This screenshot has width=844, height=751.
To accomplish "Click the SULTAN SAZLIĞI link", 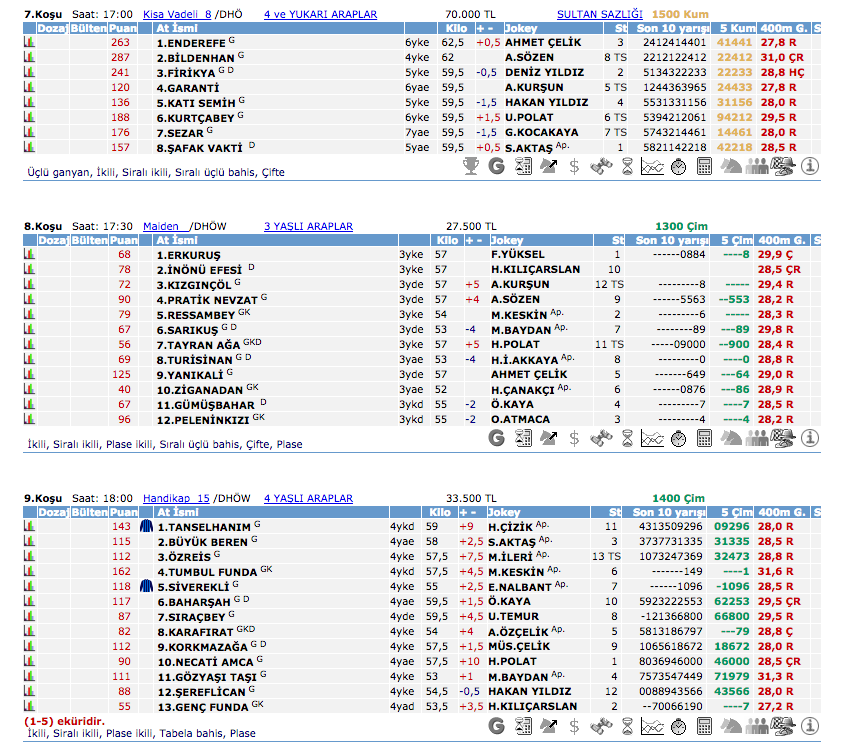I will [x=599, y=15].
